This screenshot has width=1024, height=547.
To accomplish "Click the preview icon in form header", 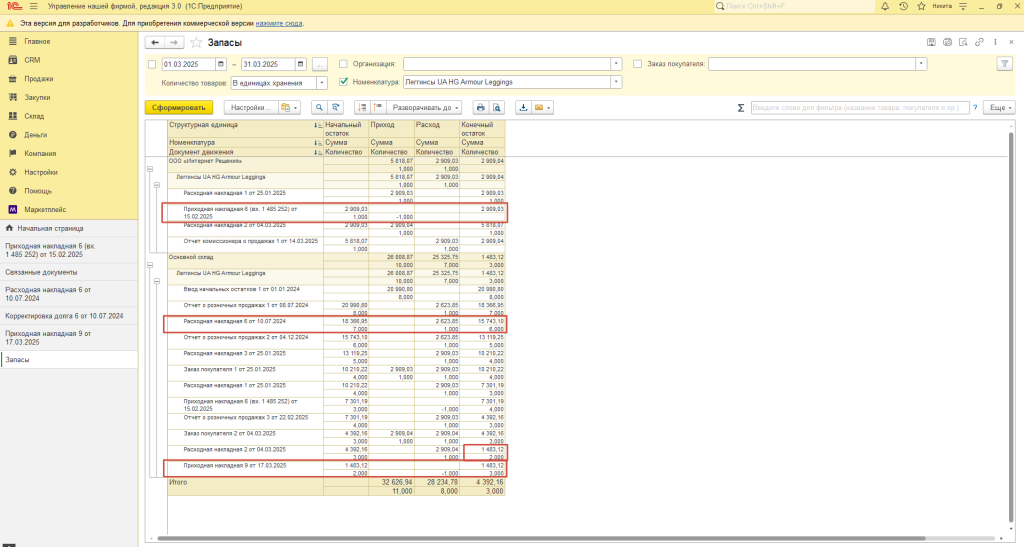I will 963,42.
